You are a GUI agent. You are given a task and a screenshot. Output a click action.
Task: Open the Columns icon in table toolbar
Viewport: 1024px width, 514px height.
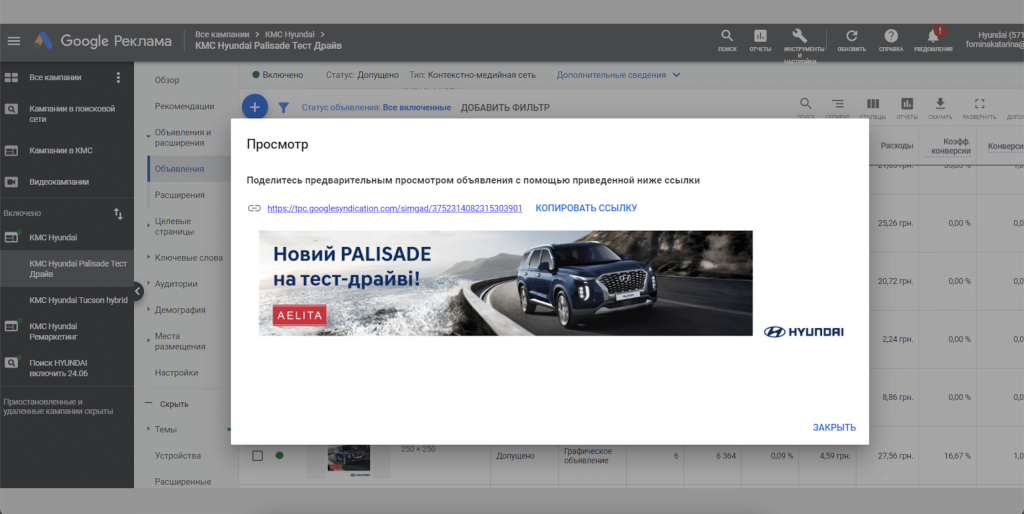872,106
